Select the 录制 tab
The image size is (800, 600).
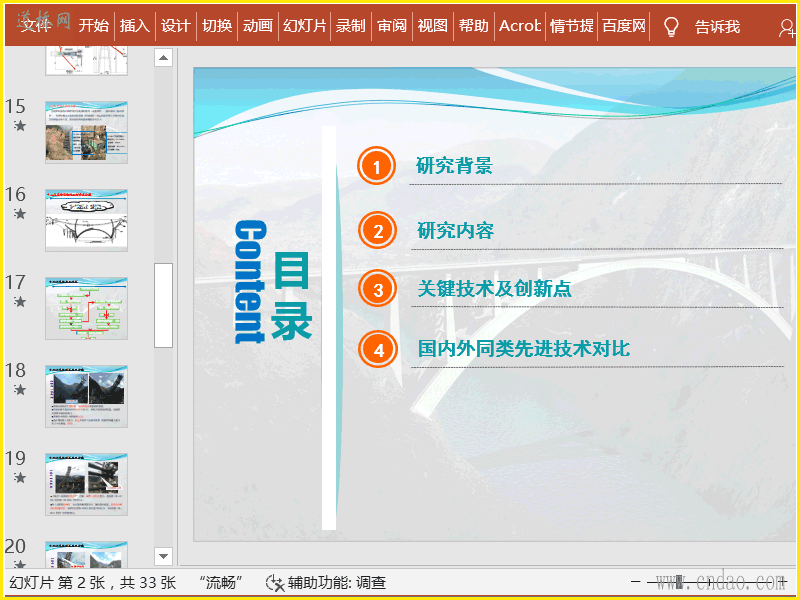[x=351, y=26]
